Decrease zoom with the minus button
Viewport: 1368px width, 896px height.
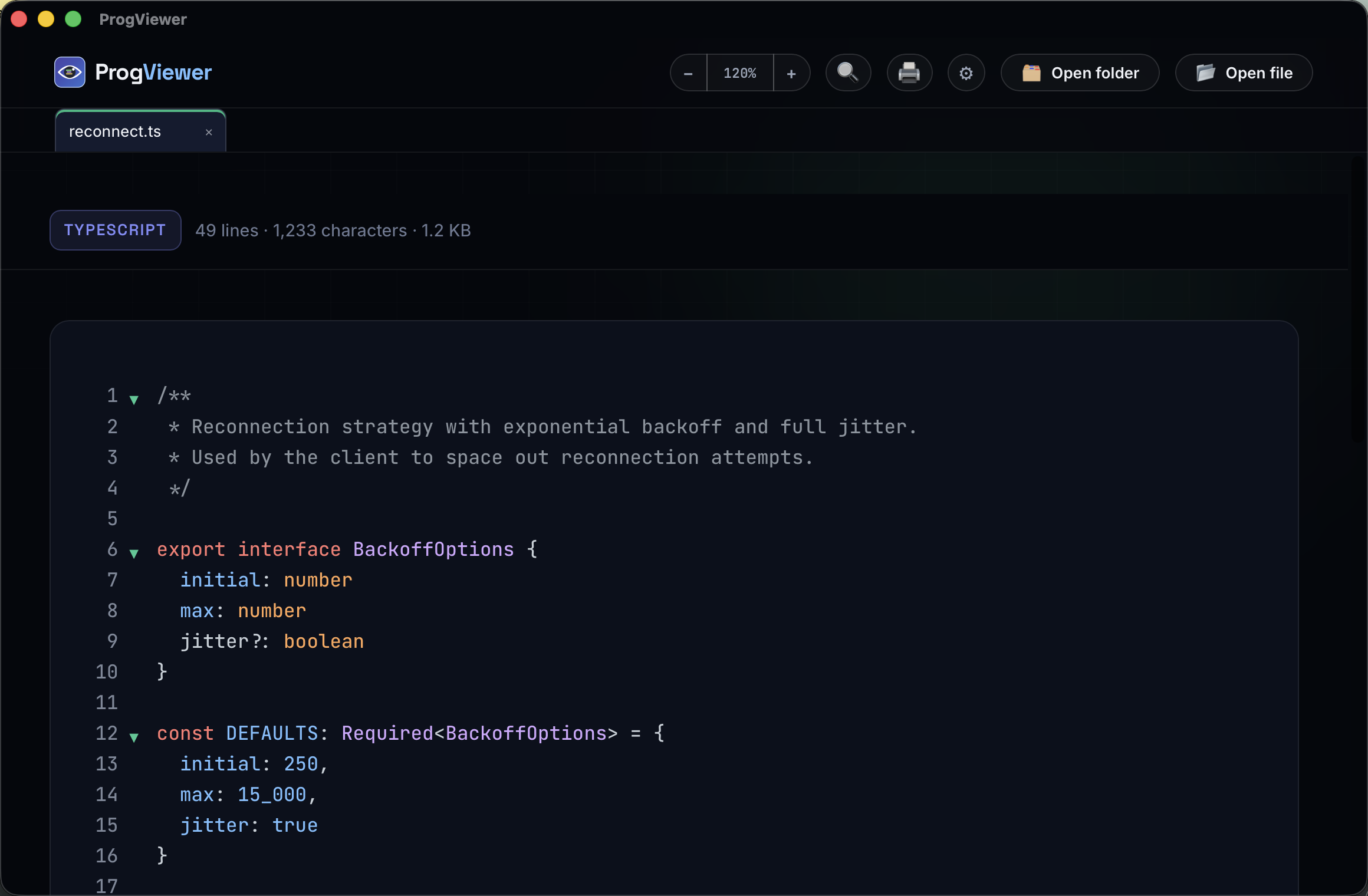tap(688, 73)
